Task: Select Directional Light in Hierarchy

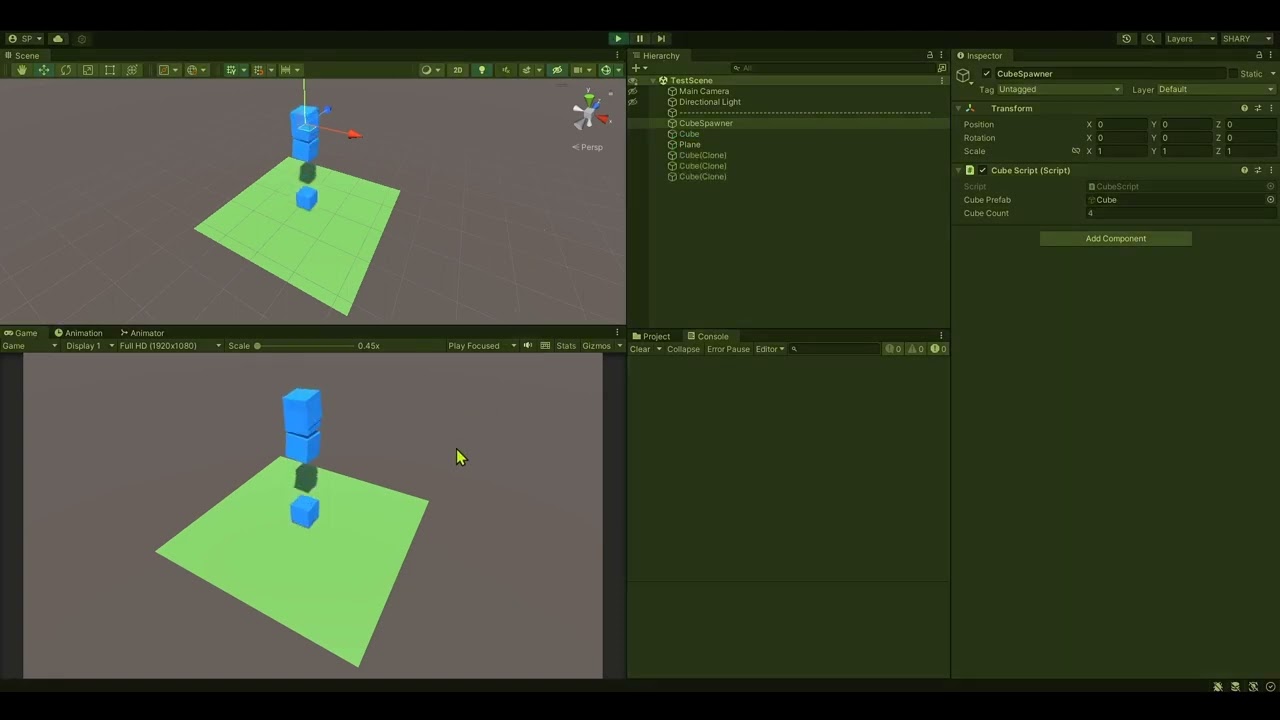Action: click(710, 102)
